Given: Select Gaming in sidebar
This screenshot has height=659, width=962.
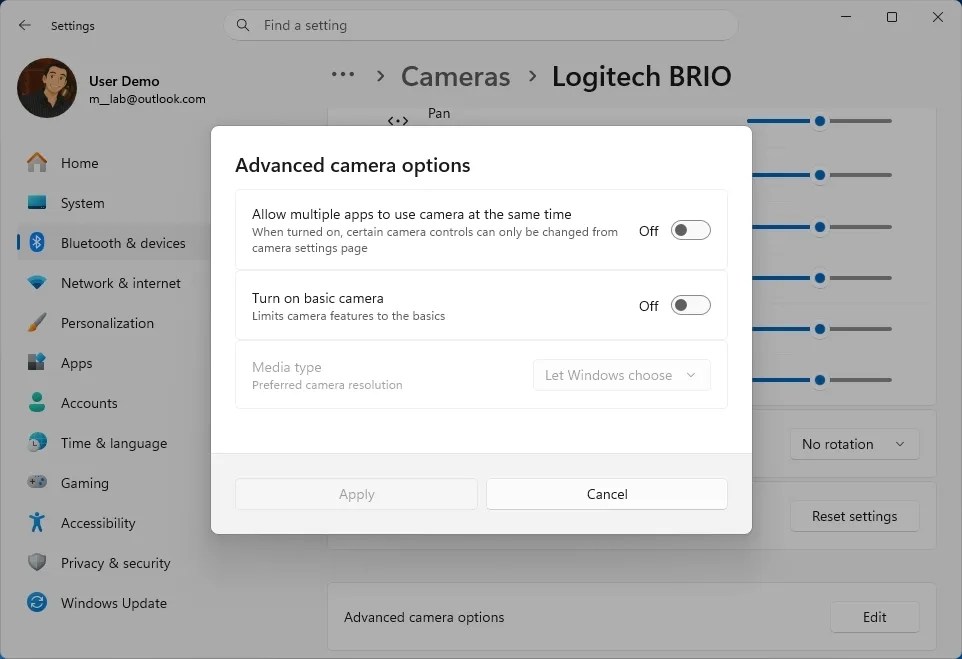Looking at the screenshot, I should 114,483.
